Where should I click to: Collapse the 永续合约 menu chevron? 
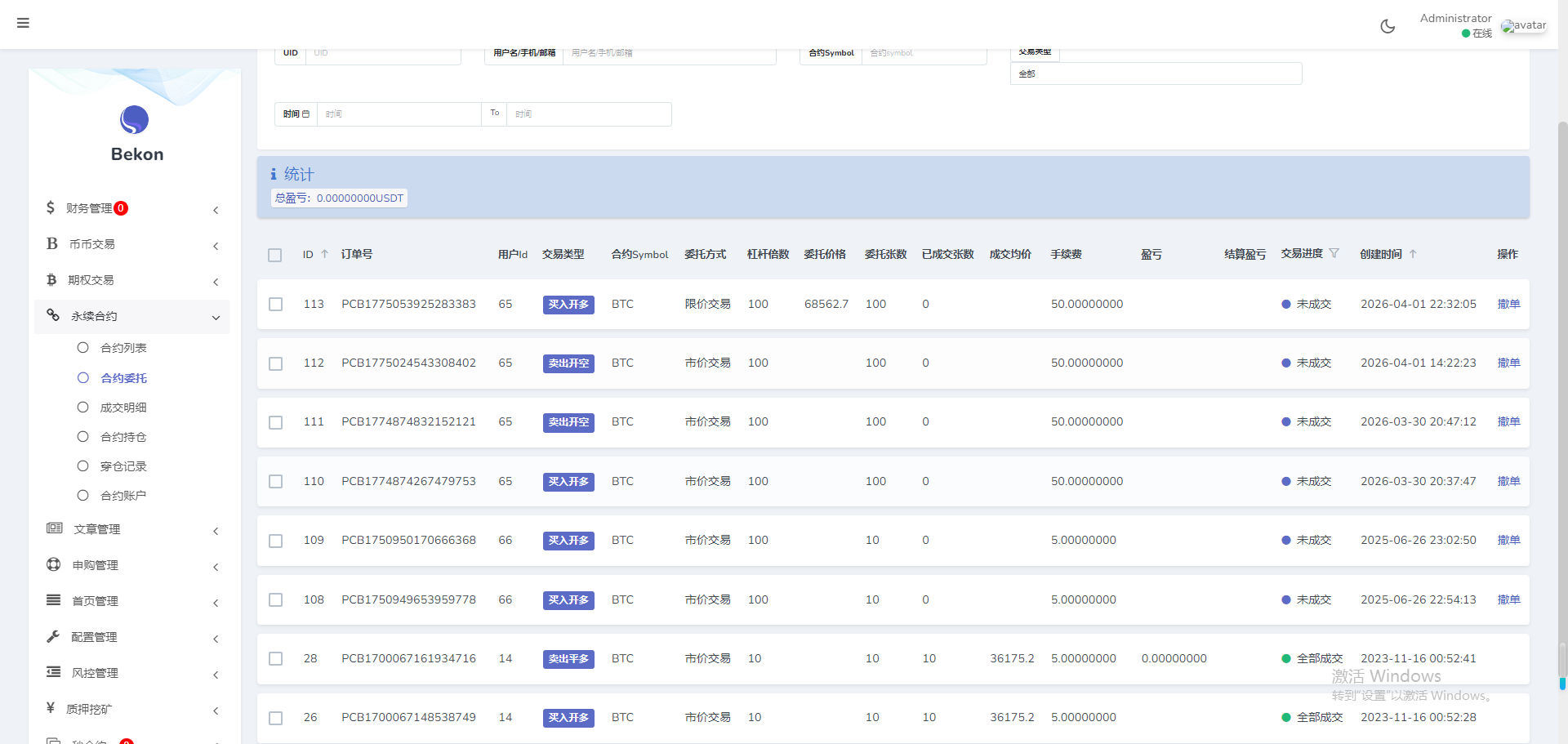216,318
